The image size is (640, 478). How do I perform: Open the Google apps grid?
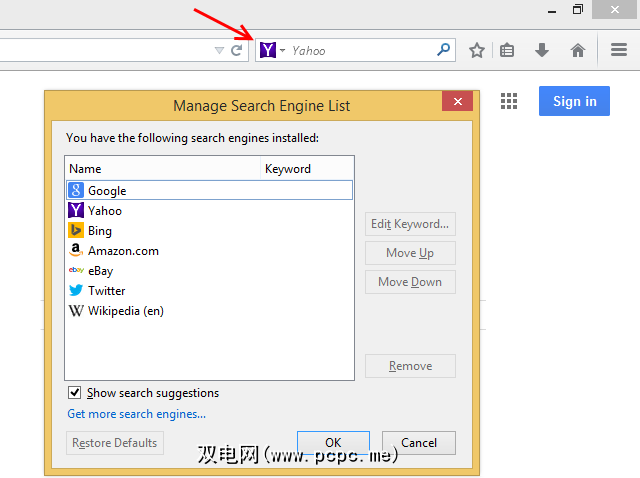(x=509, y=101)
